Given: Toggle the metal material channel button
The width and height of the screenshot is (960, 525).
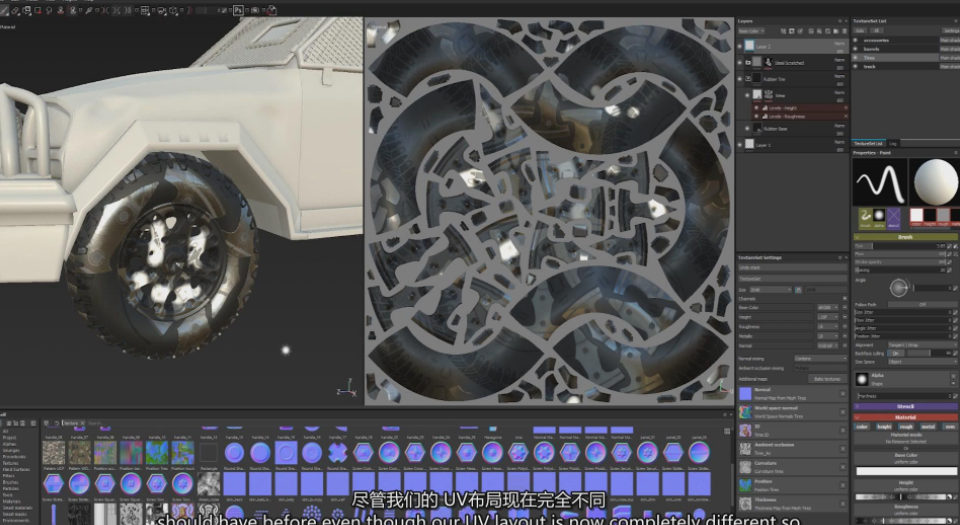Looking at the screenshot, I should click(x=928, y=426).
